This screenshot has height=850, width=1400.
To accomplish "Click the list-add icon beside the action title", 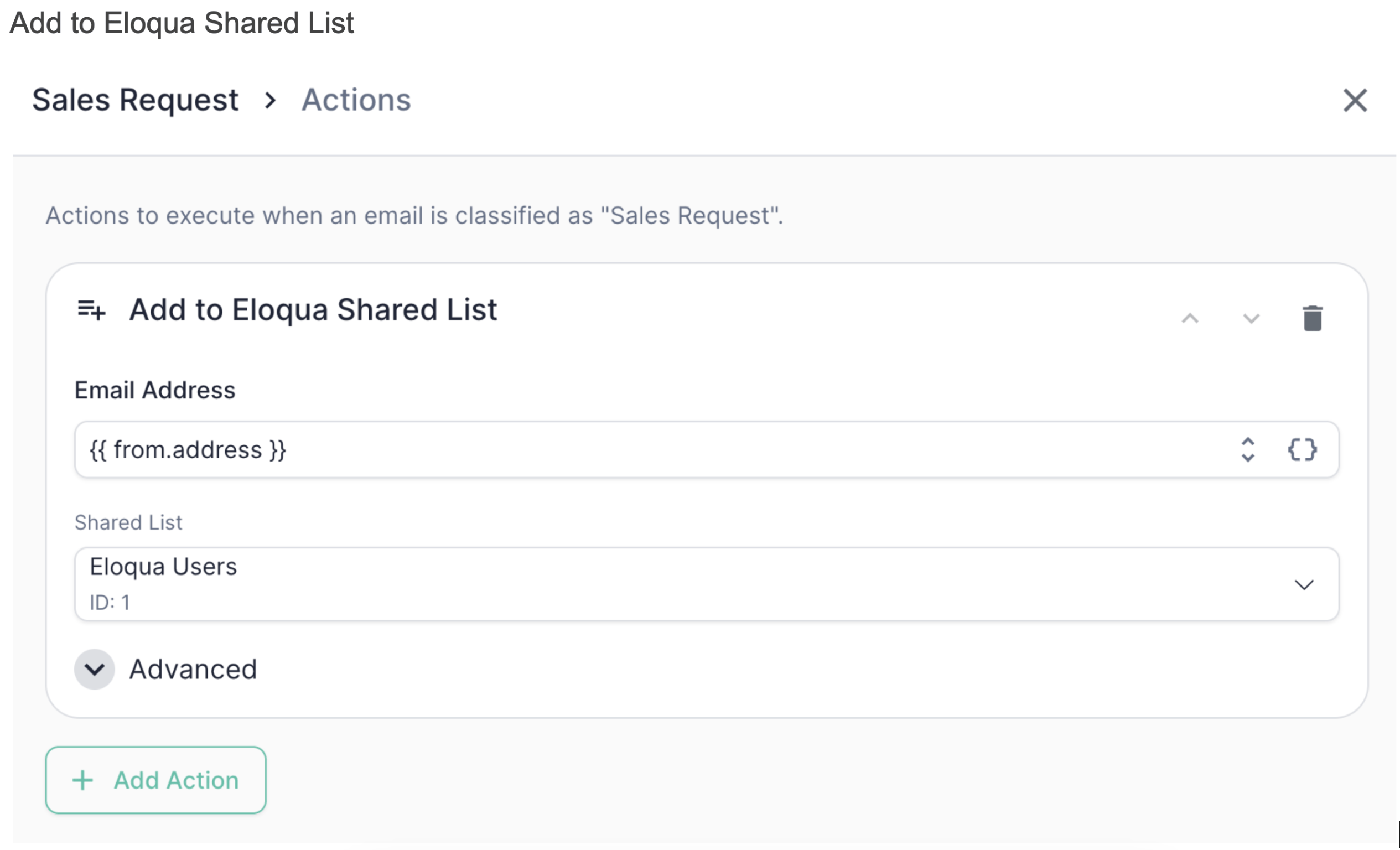I will point(91,310).
